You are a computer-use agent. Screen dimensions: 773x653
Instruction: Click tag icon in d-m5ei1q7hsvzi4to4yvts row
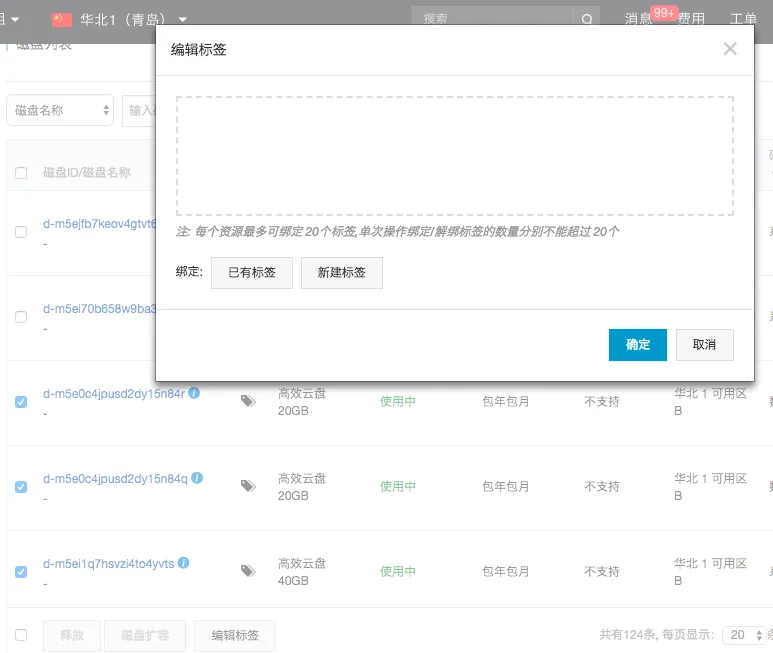tap(248, 571)
